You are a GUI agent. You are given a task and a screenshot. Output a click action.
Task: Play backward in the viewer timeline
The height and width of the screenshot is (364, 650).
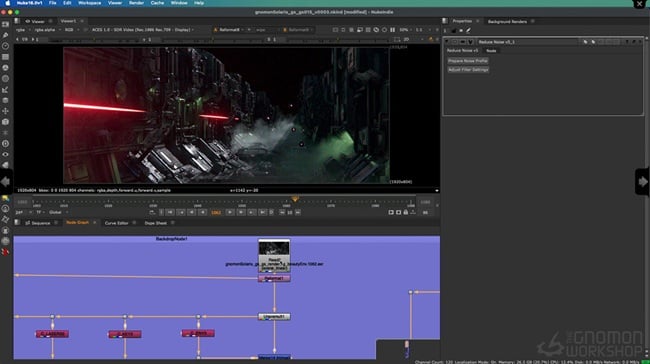click(x=203, y=212)
